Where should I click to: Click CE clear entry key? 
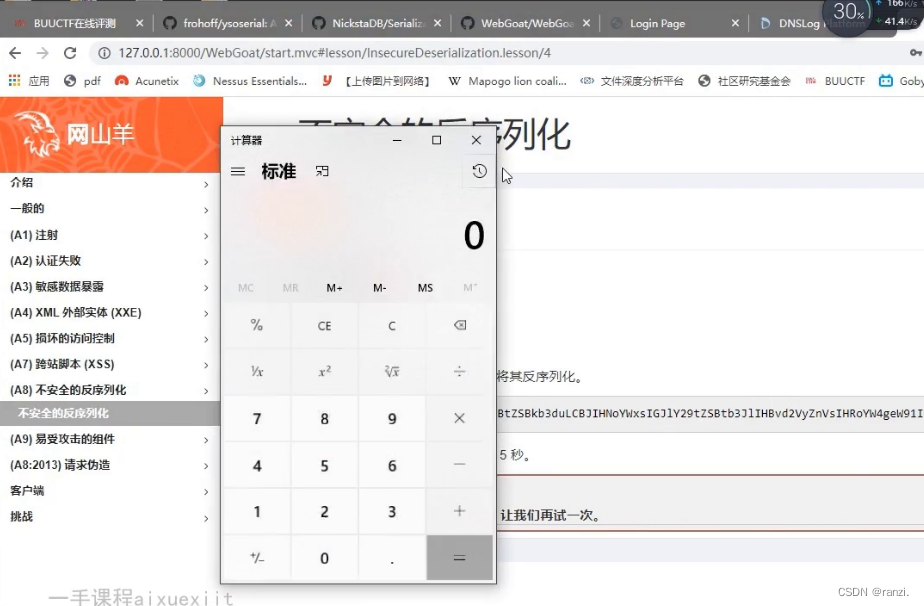[324, 325]
